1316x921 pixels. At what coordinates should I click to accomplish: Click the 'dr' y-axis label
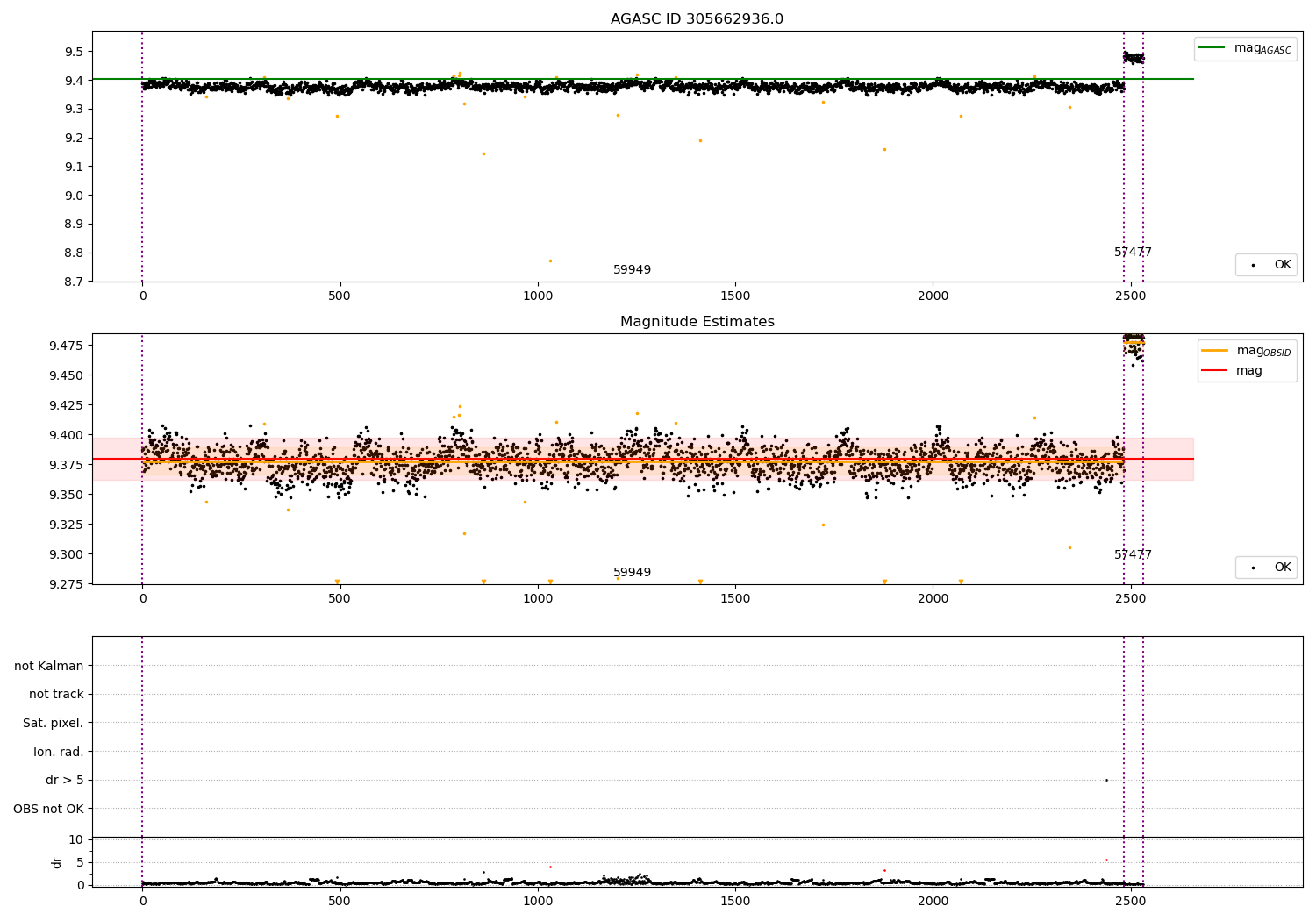coord(57,862)
